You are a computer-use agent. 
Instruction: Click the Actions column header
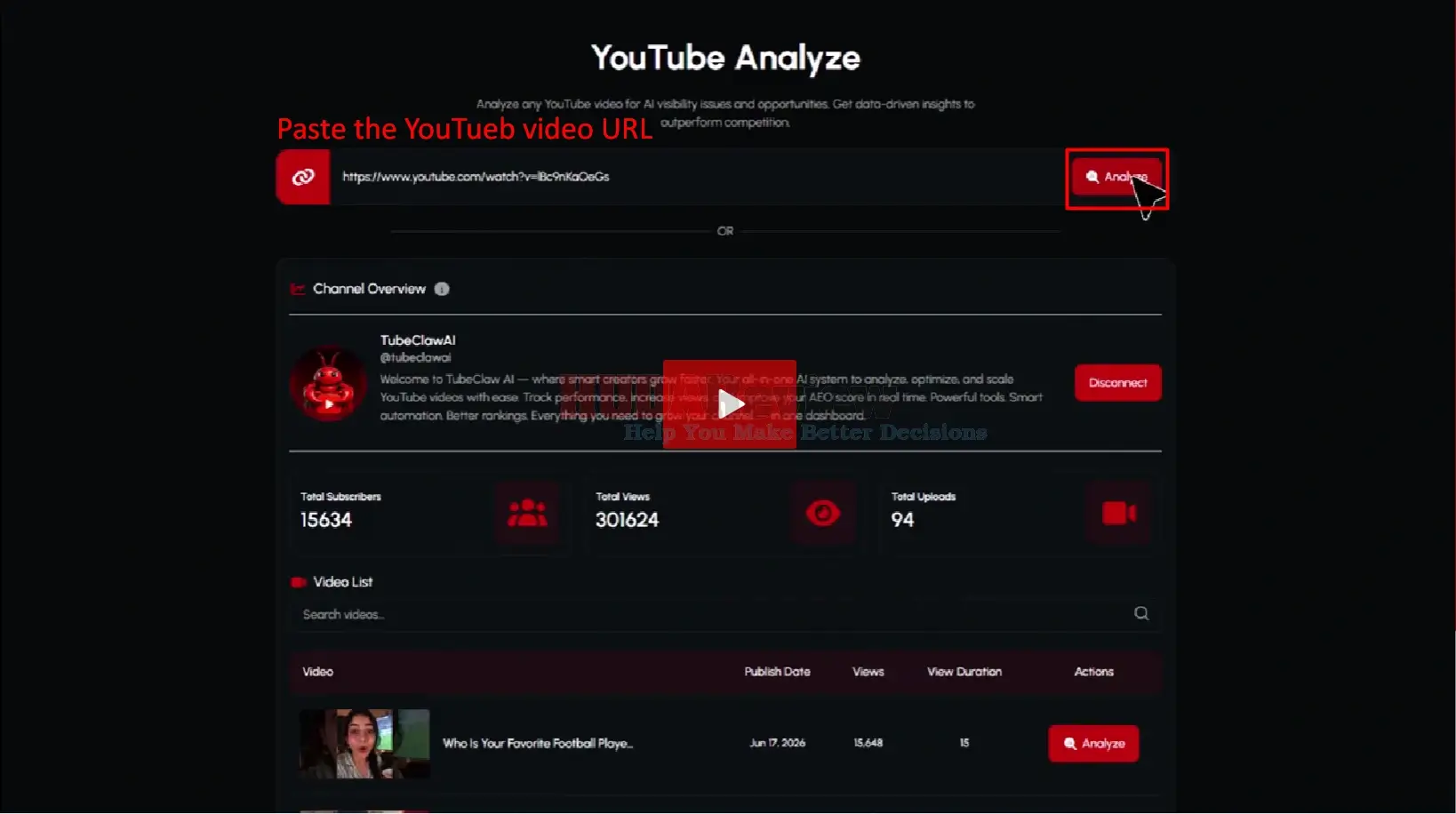click(1093, 672)
